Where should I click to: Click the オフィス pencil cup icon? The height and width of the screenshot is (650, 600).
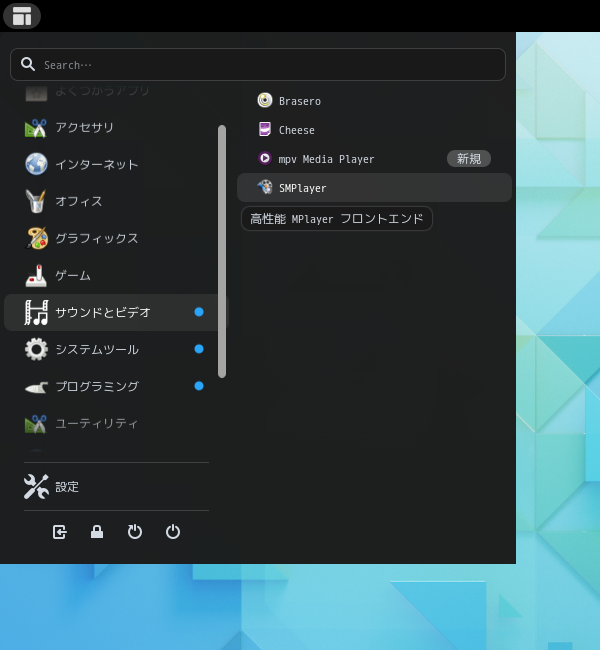click(36, 201)
